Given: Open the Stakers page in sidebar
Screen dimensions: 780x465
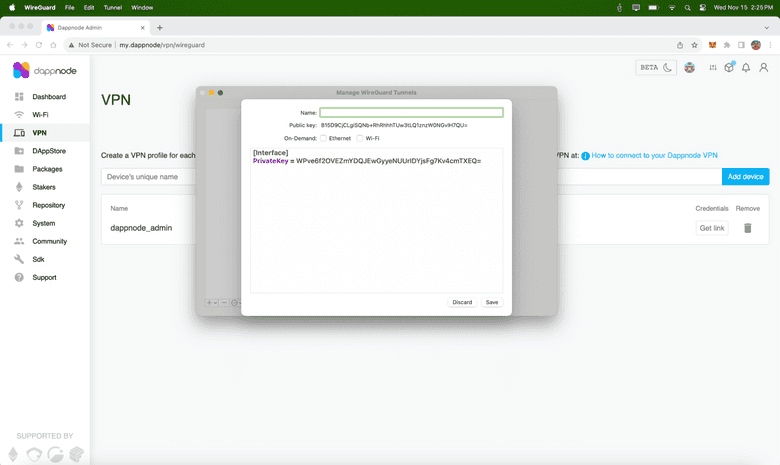Looking at the screenshot, I should (x=43, y=187).
